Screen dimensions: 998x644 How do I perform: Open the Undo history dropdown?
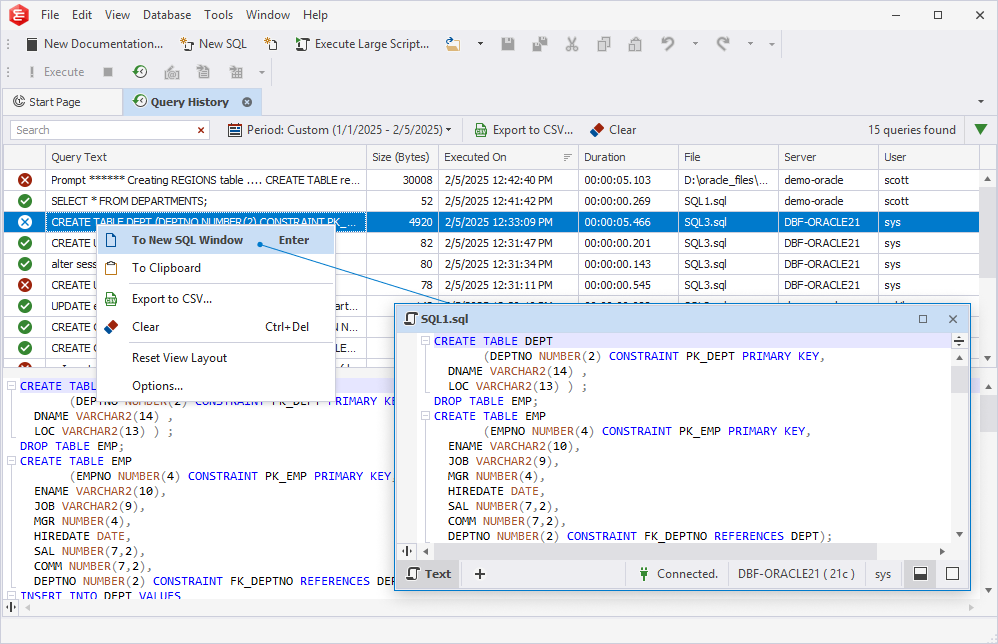pyautogui.click(x=695, y=44)
